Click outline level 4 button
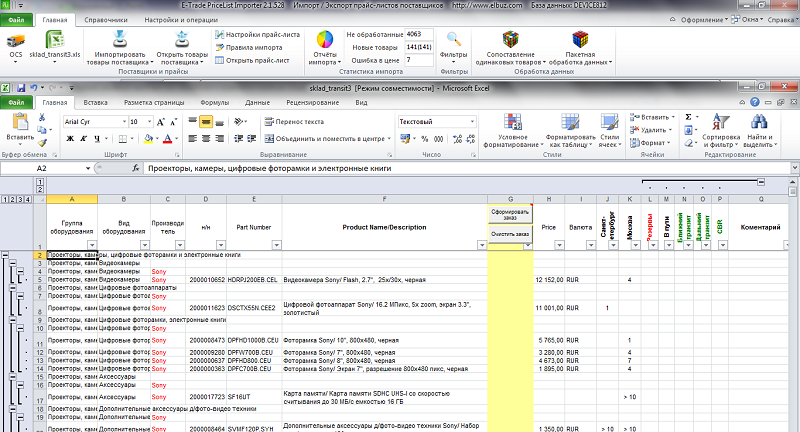The image size is (800, 432). [x=28, y=199]
